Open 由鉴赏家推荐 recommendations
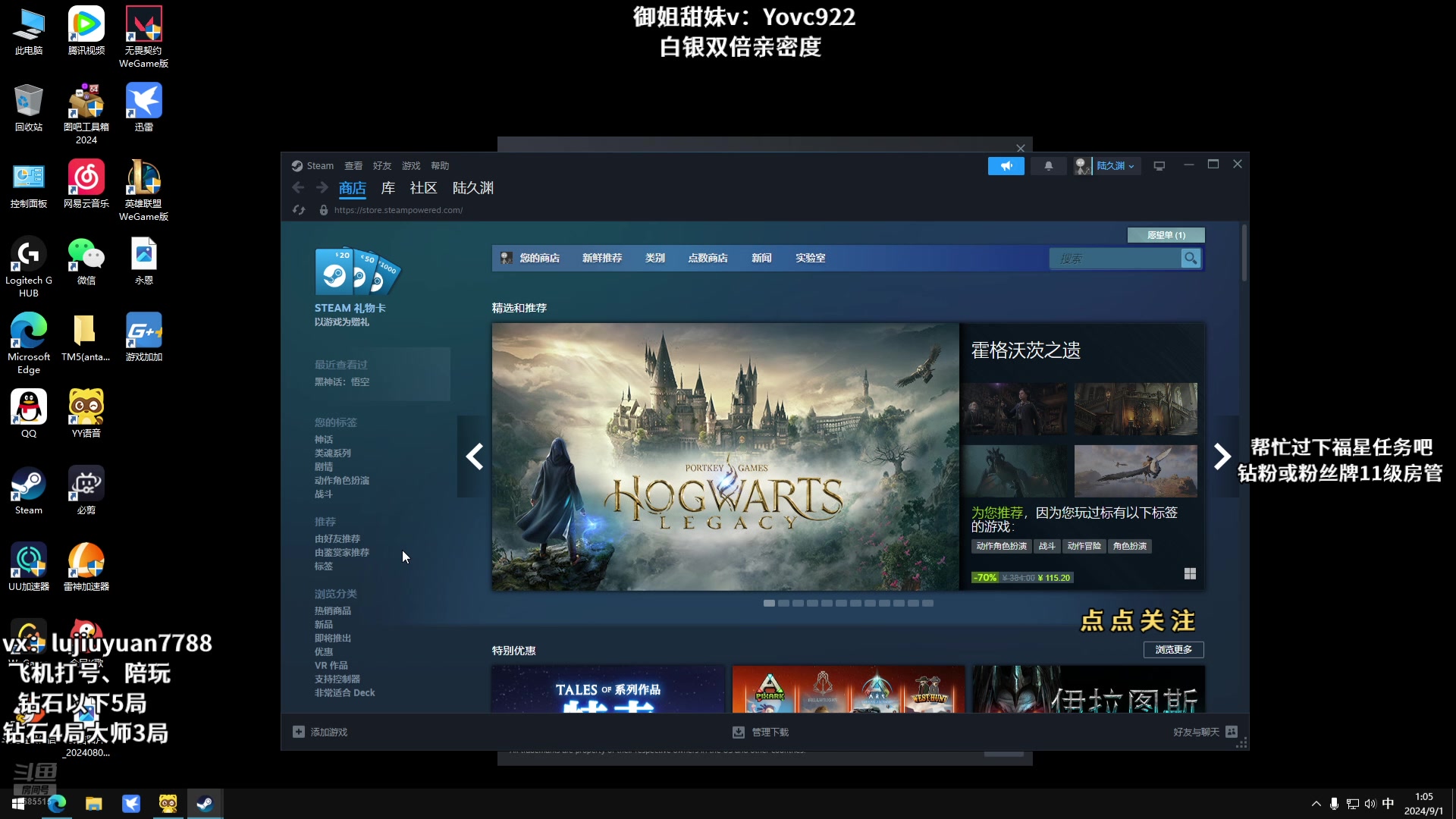This screenshot has height=819, width=1456. 342,553
